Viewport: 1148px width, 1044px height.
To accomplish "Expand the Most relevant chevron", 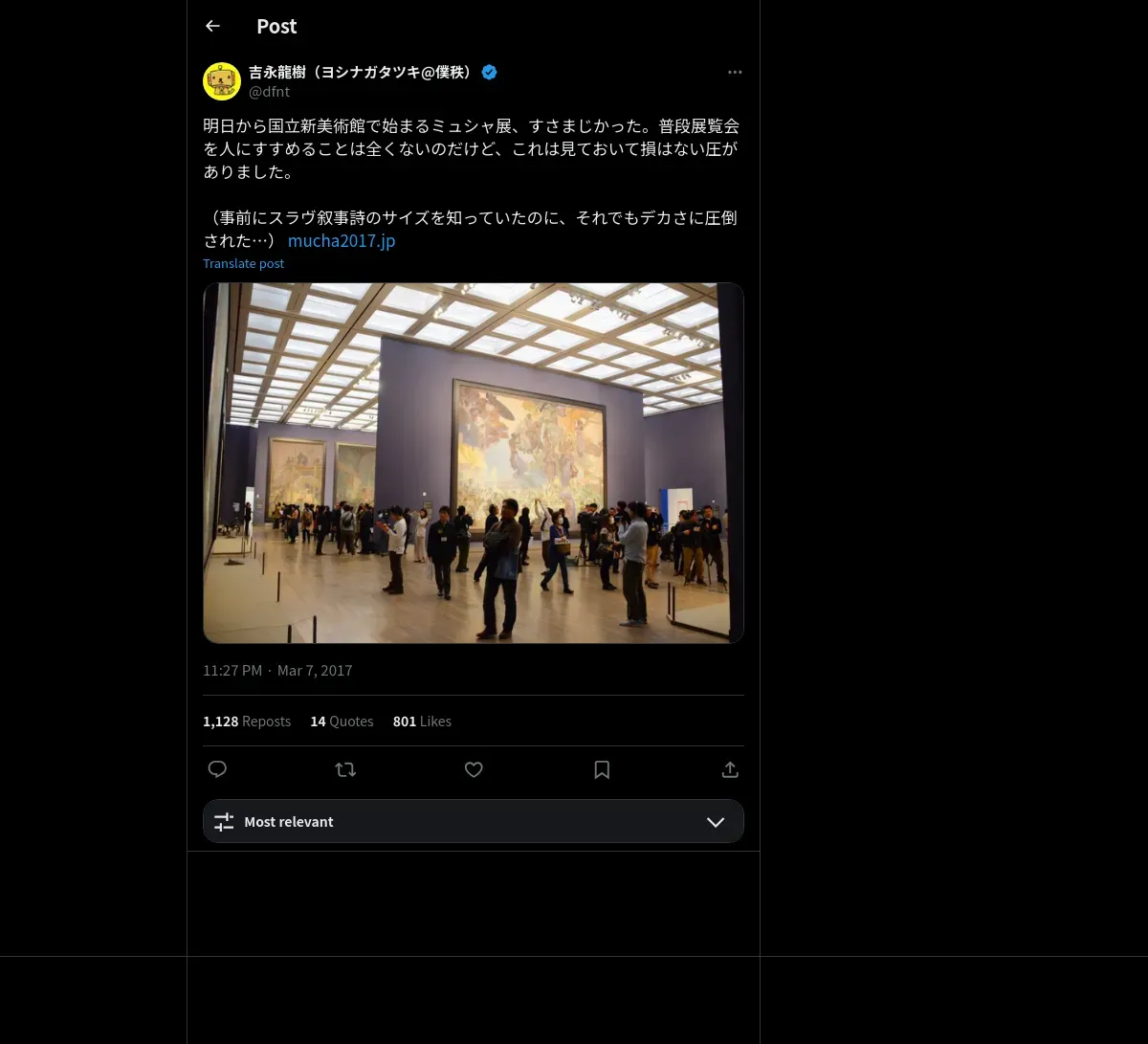I will click(x=716, y=822).
